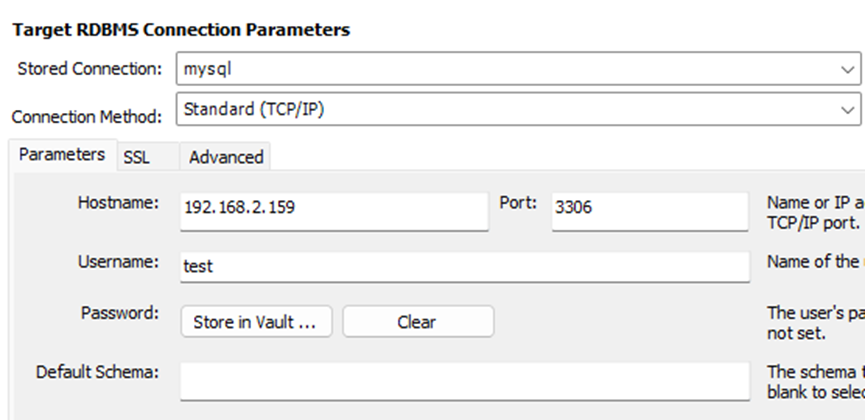Click the 'Stored Connection:' label
The width and height of the screenshot is (865, 420).
pos(89,70)
